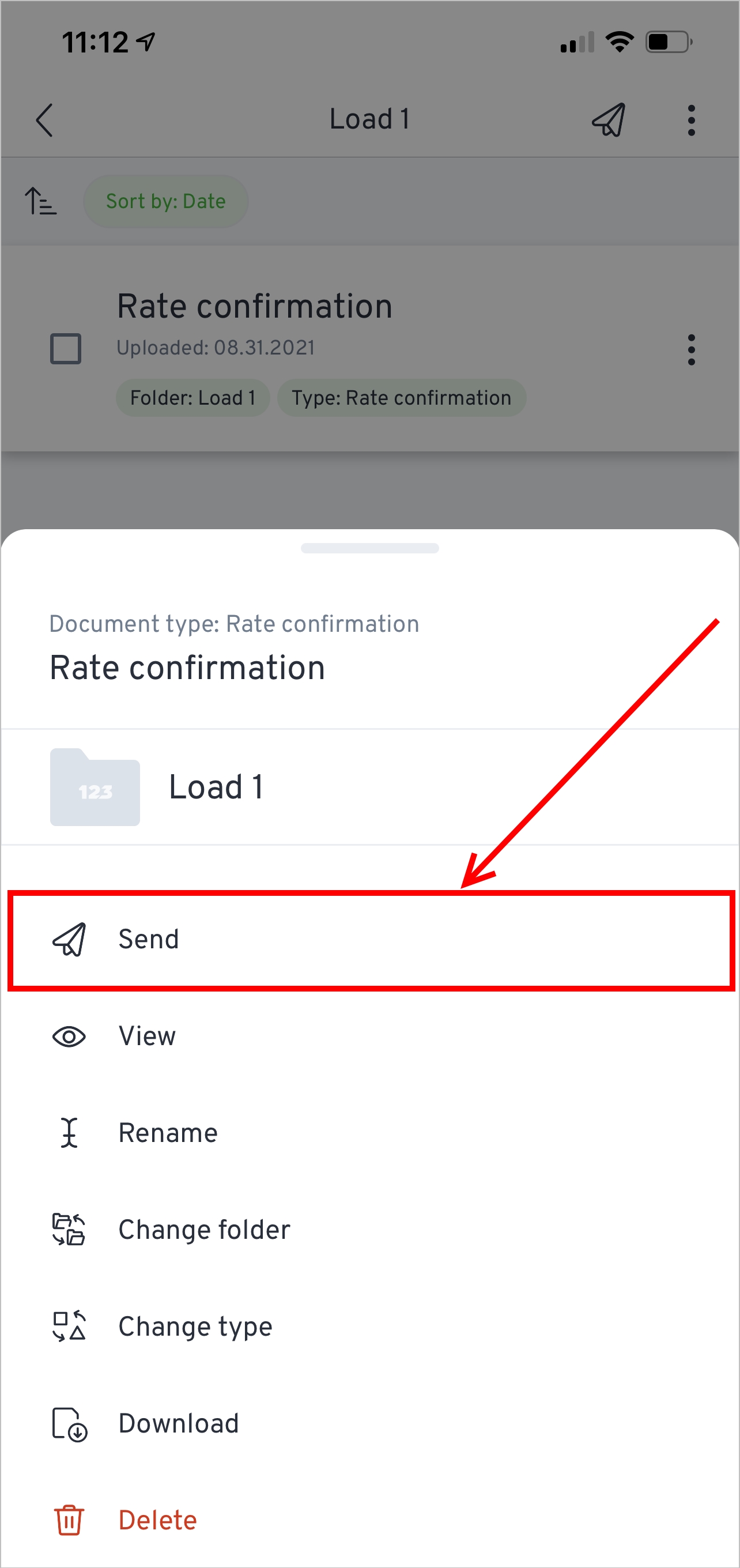Screen dimensions: 740x1568
Task: Tap the Rate confirmation document title
Action: [254, 306]
